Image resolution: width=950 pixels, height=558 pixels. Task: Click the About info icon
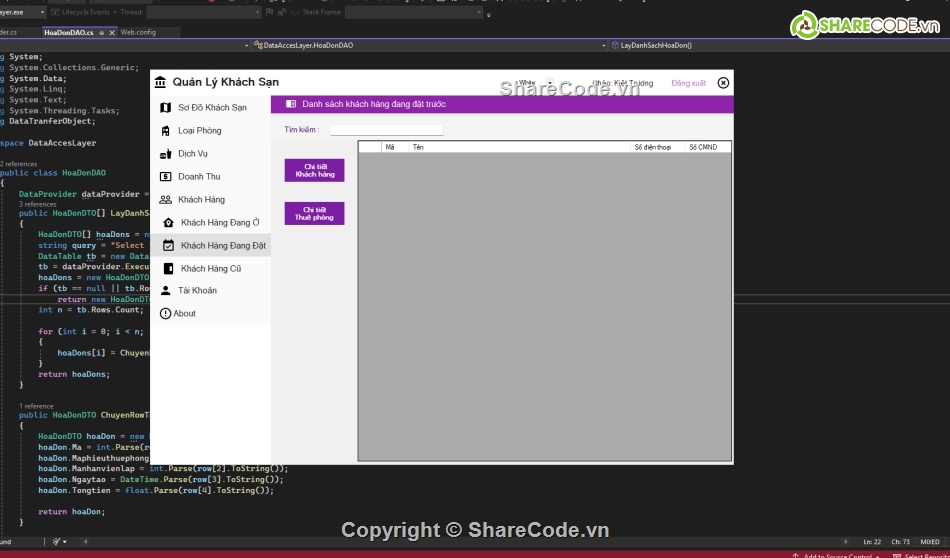[165, 313]
